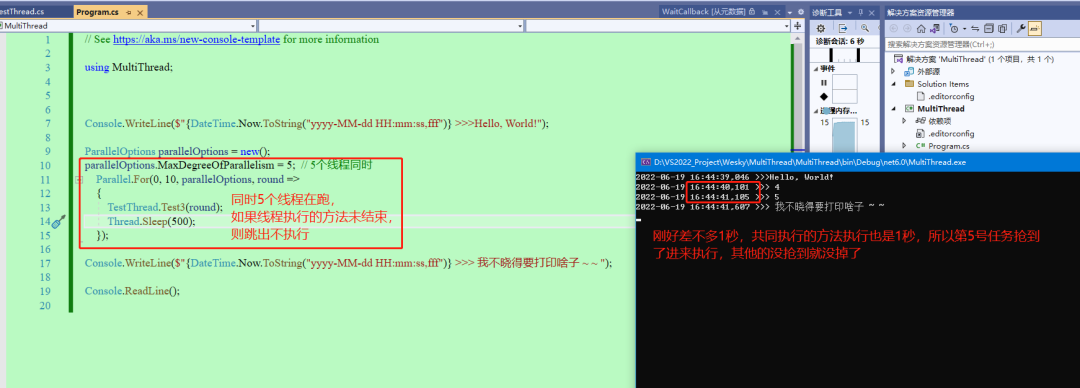
Task: Click the editor split-window plus button
Action: 798,25
